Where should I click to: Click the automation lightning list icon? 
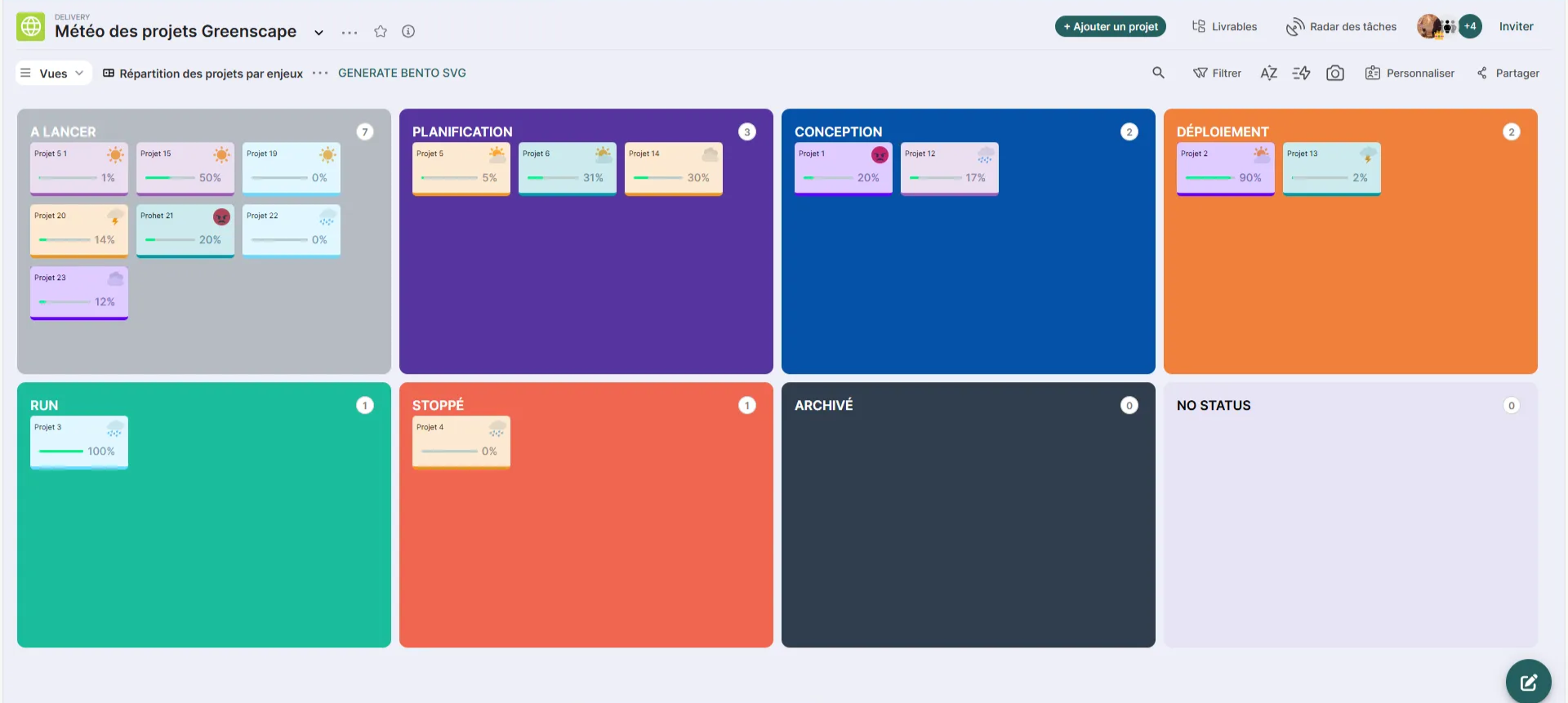pos(1301,73)
